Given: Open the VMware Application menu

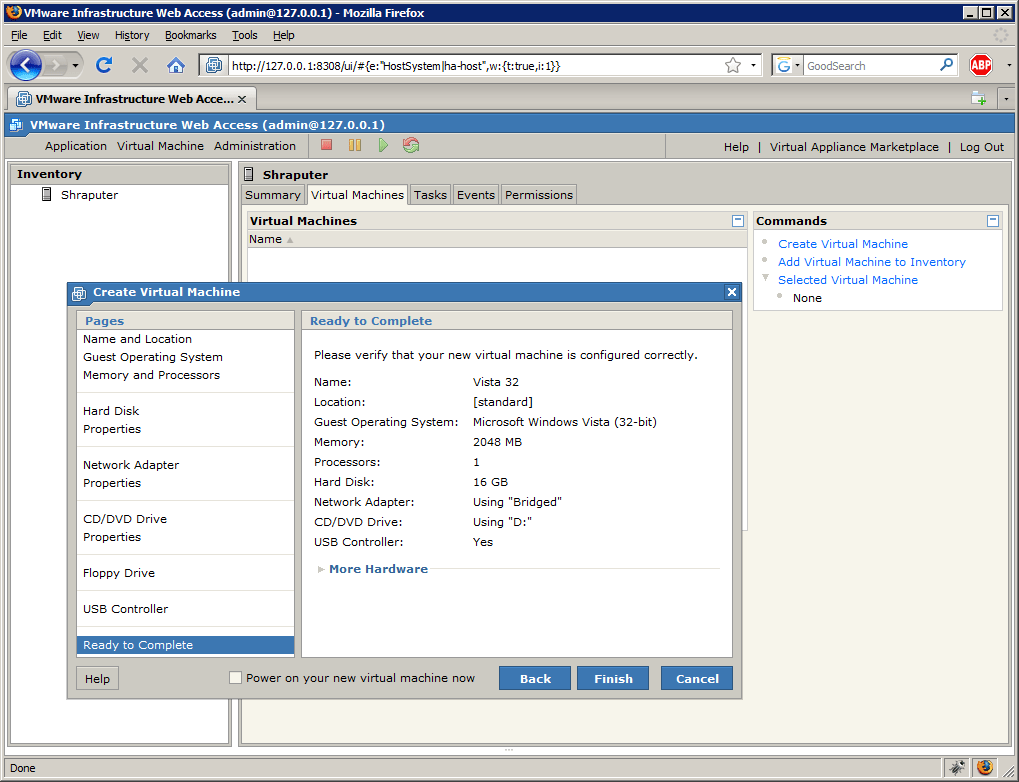Looking at the screenshot, I should 75,146.
